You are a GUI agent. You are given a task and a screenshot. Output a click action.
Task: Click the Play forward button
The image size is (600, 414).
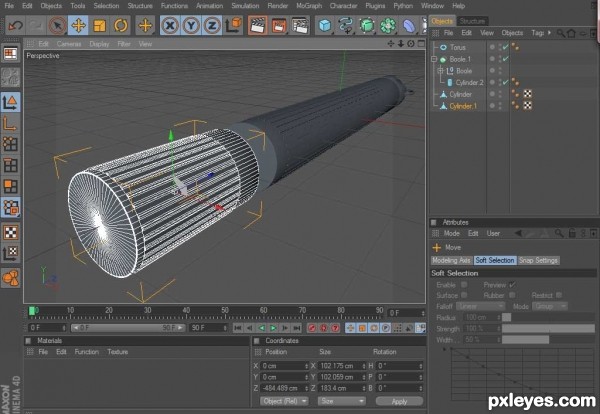tap(273, 328)
